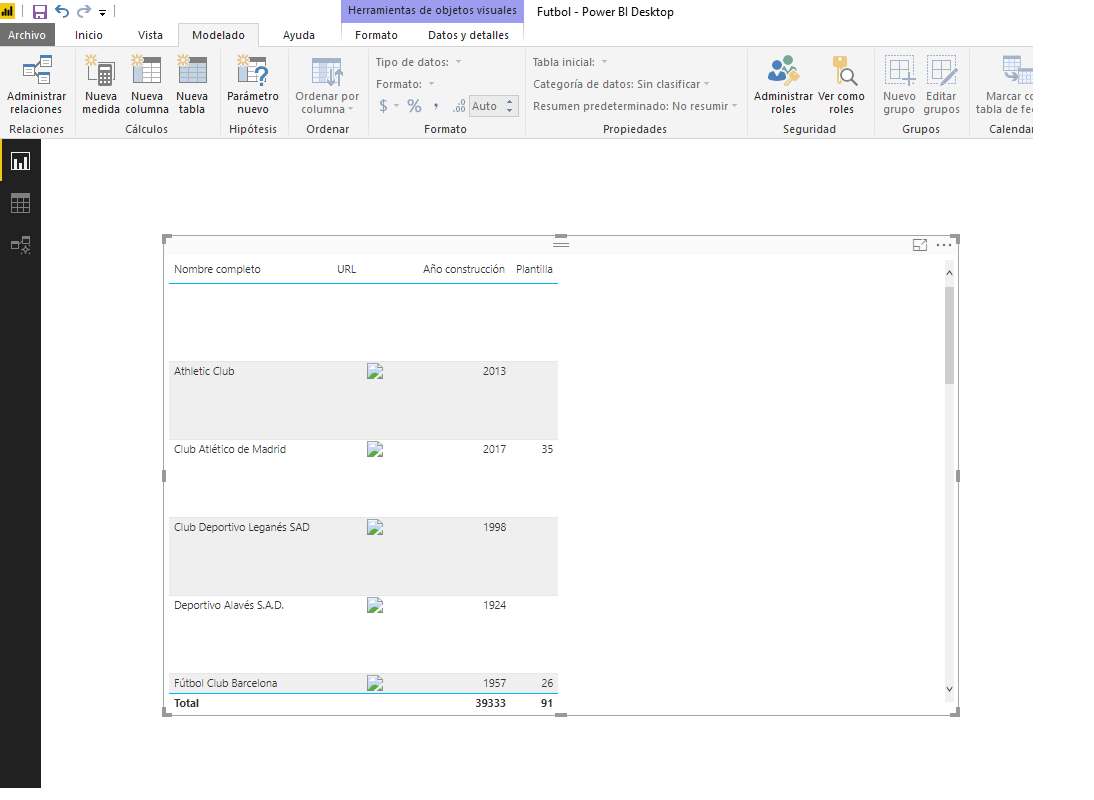The image size is (1094, 800).
Task: Switch to the Vista ribbon tab
Action: 150,34
